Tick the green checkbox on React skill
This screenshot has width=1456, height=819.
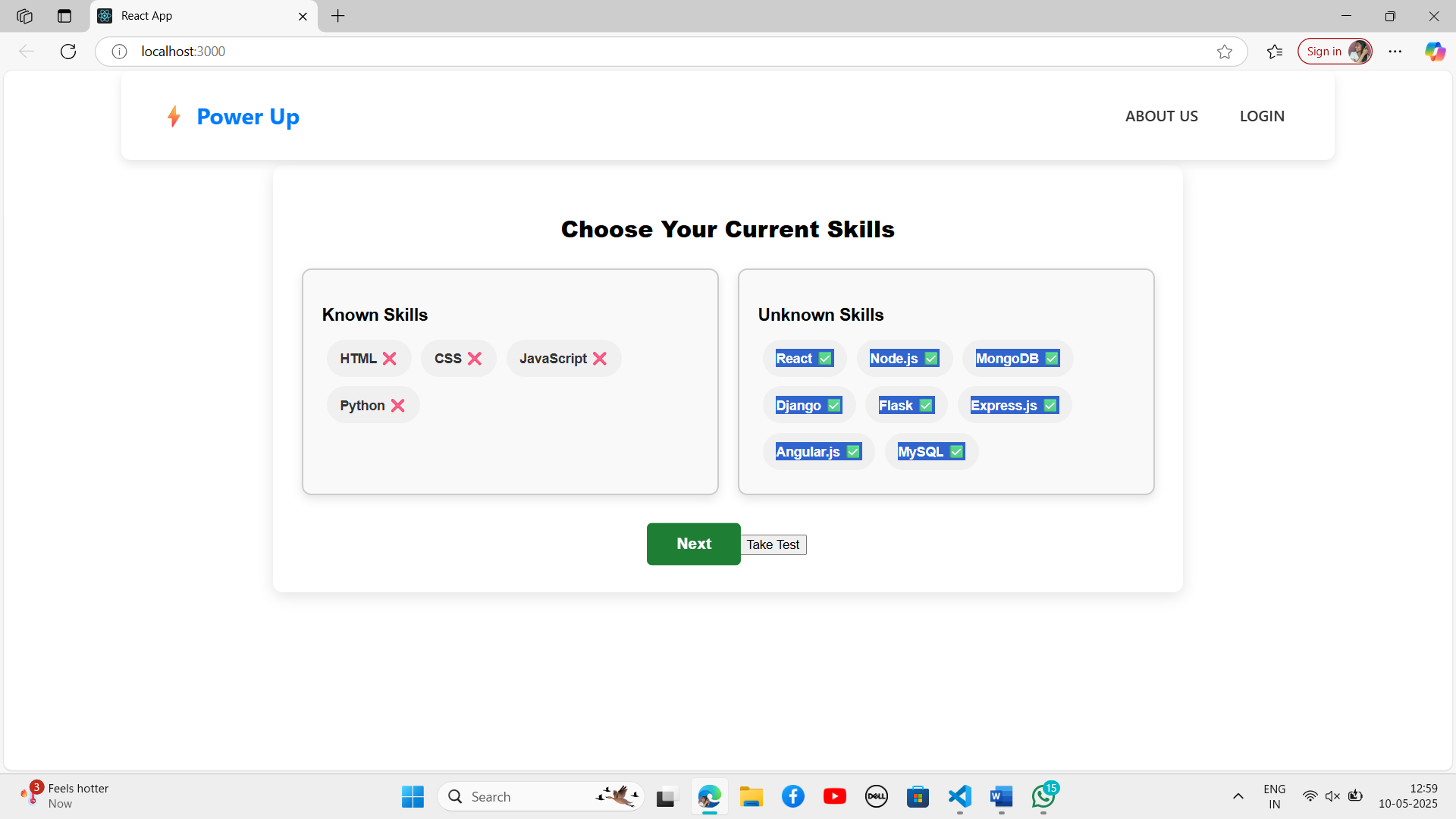825,359
